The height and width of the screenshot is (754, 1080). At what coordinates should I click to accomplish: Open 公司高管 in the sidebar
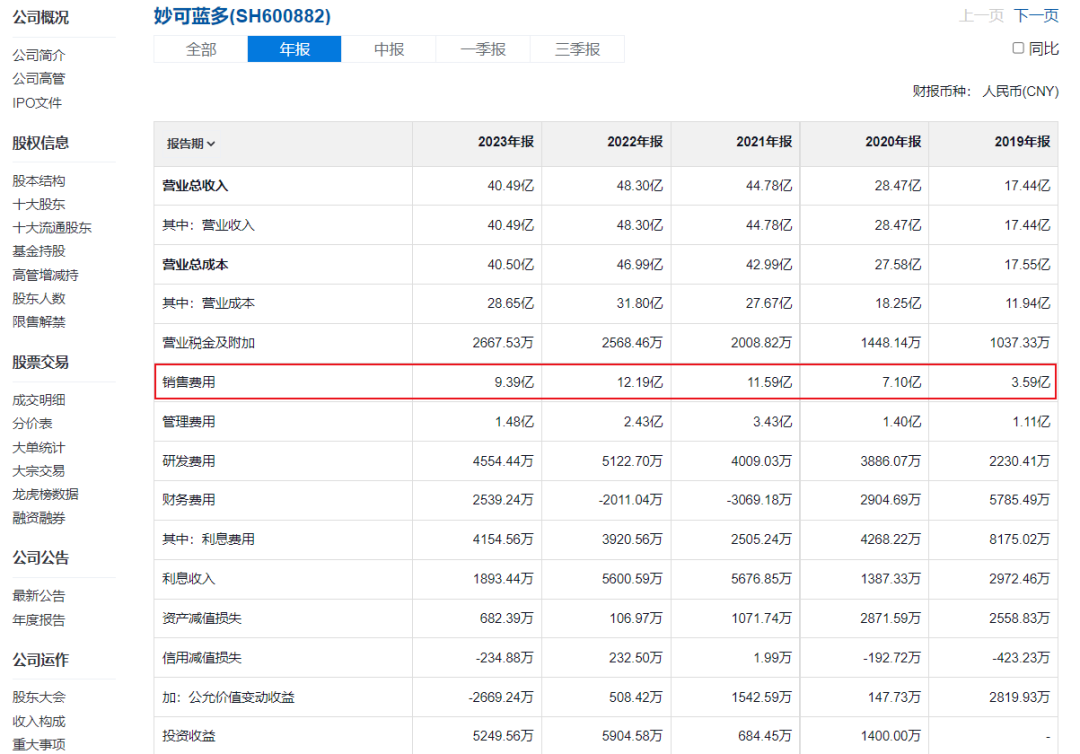(39, 78)
